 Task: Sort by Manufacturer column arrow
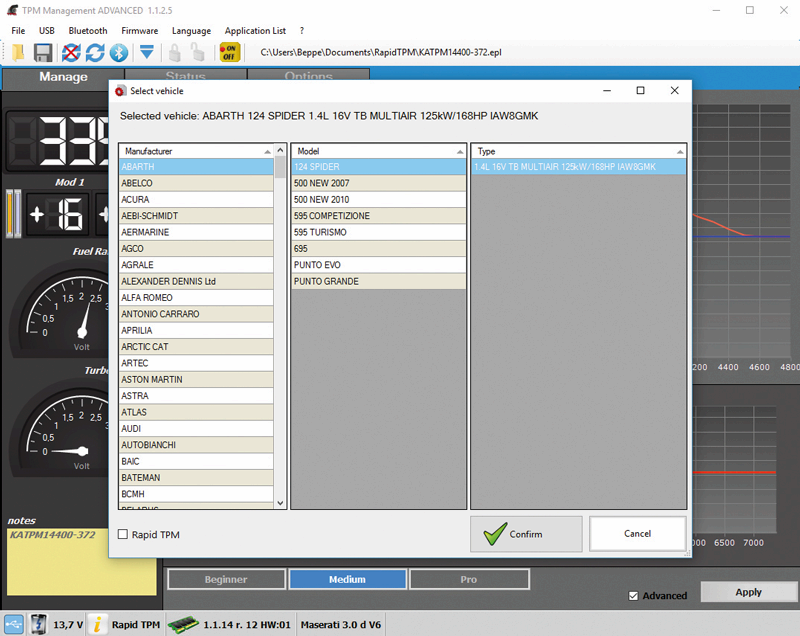(x=267, y=151)
